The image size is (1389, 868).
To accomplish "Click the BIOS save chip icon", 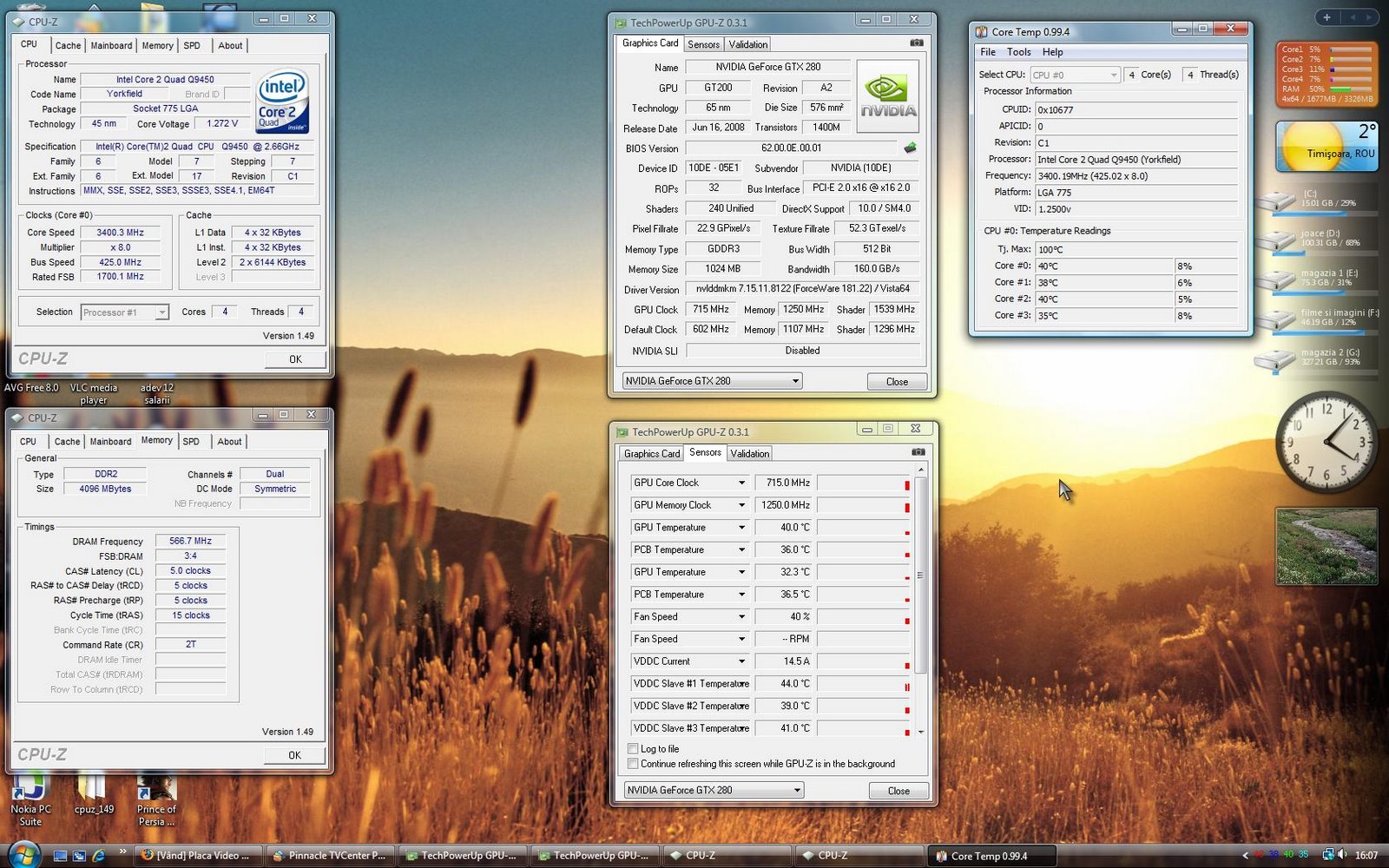I will pos(910,148).
